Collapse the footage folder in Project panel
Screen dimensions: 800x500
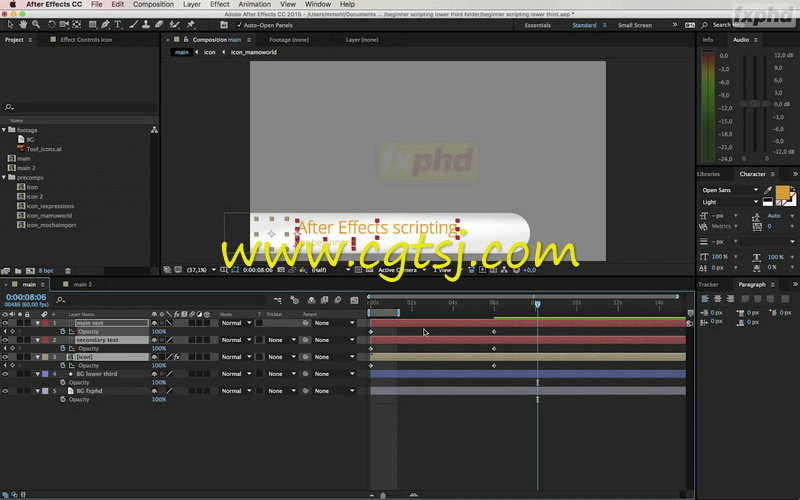click(4, 130)
